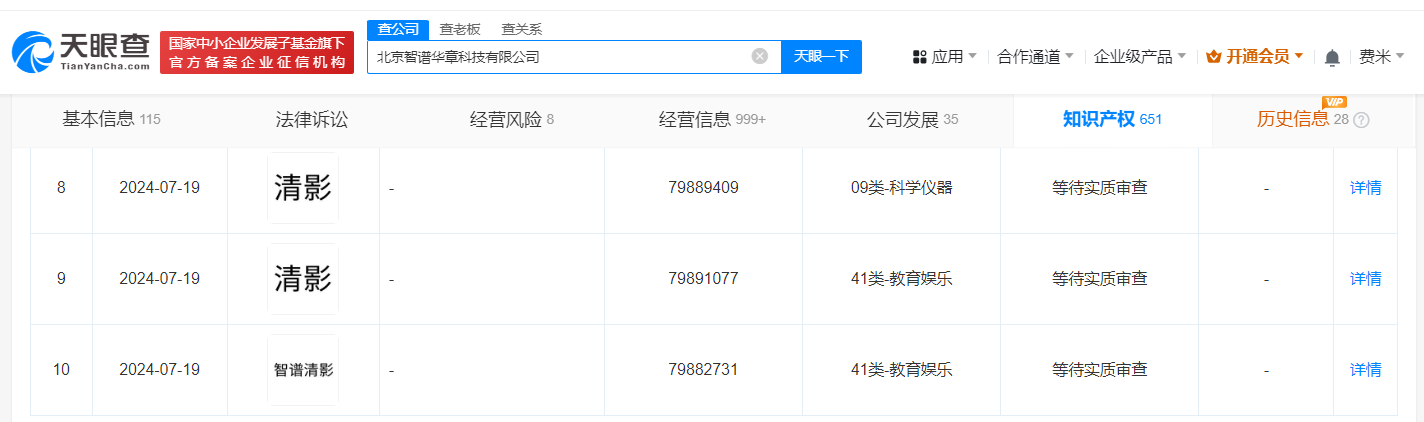This screenshot has height=422, width=1424.
Task: Click the 应用 grid icon
Action: tap(920, 57)
